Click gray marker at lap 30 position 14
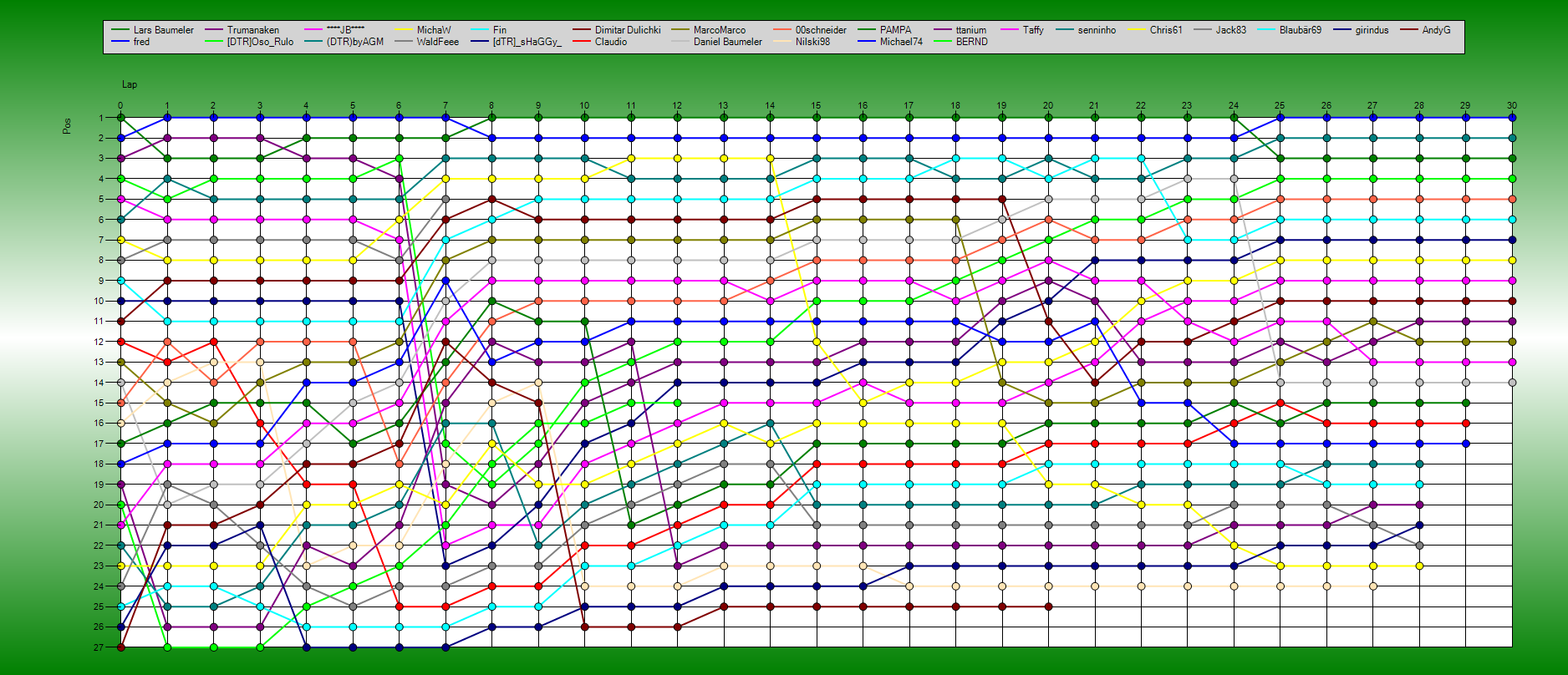Image resolution: width=1568 pixels, height=675 pixels. 1512,383
